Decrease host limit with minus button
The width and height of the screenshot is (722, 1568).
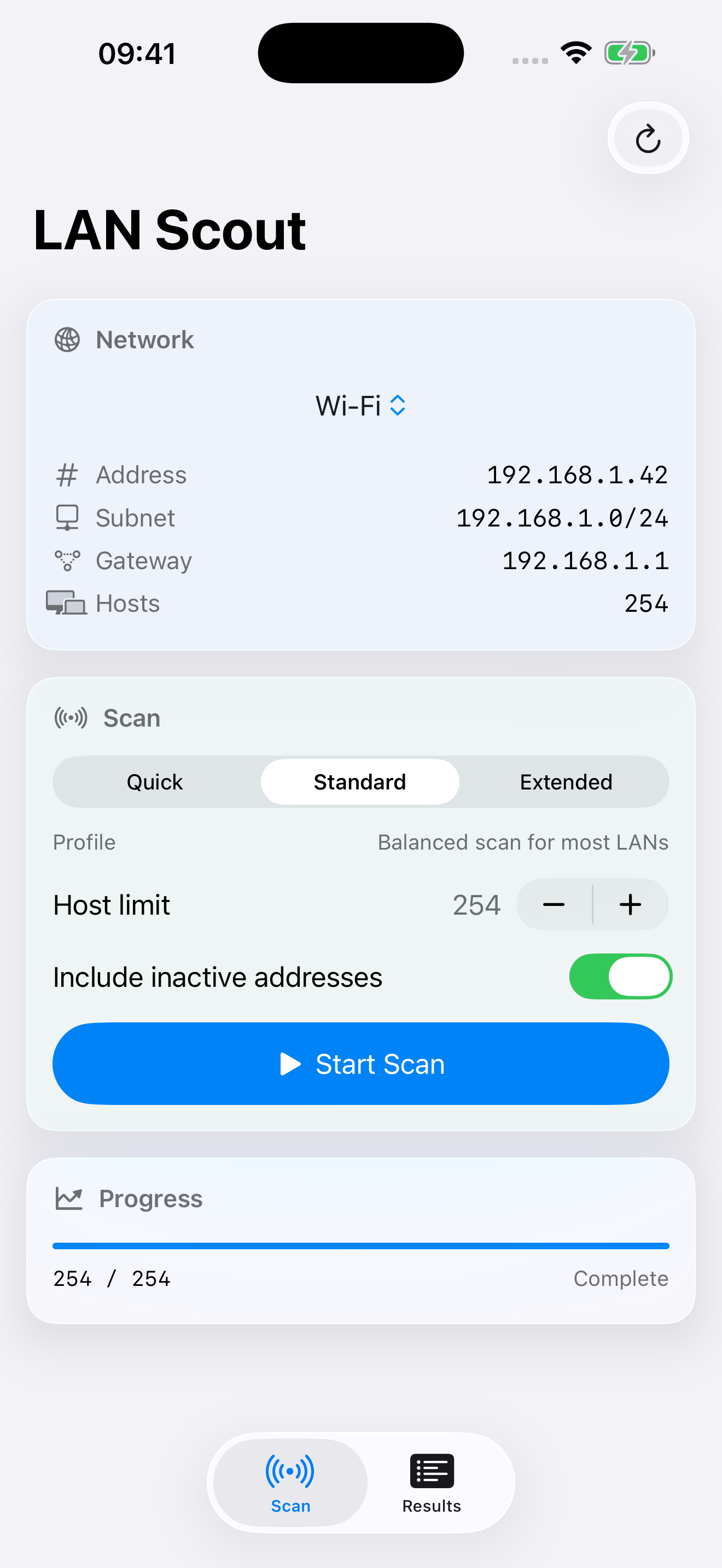click(x=554, y=904)
